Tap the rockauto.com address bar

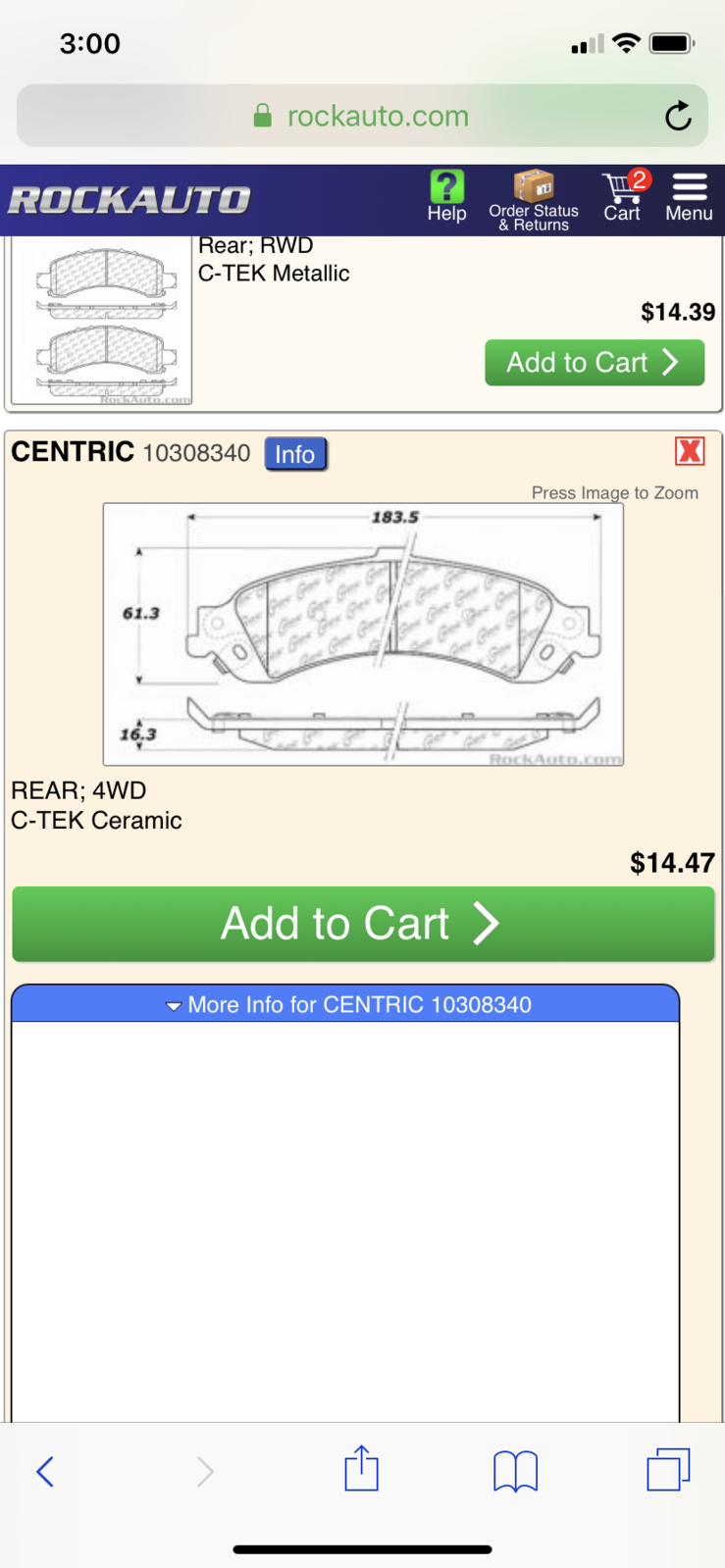coord(362,116)
